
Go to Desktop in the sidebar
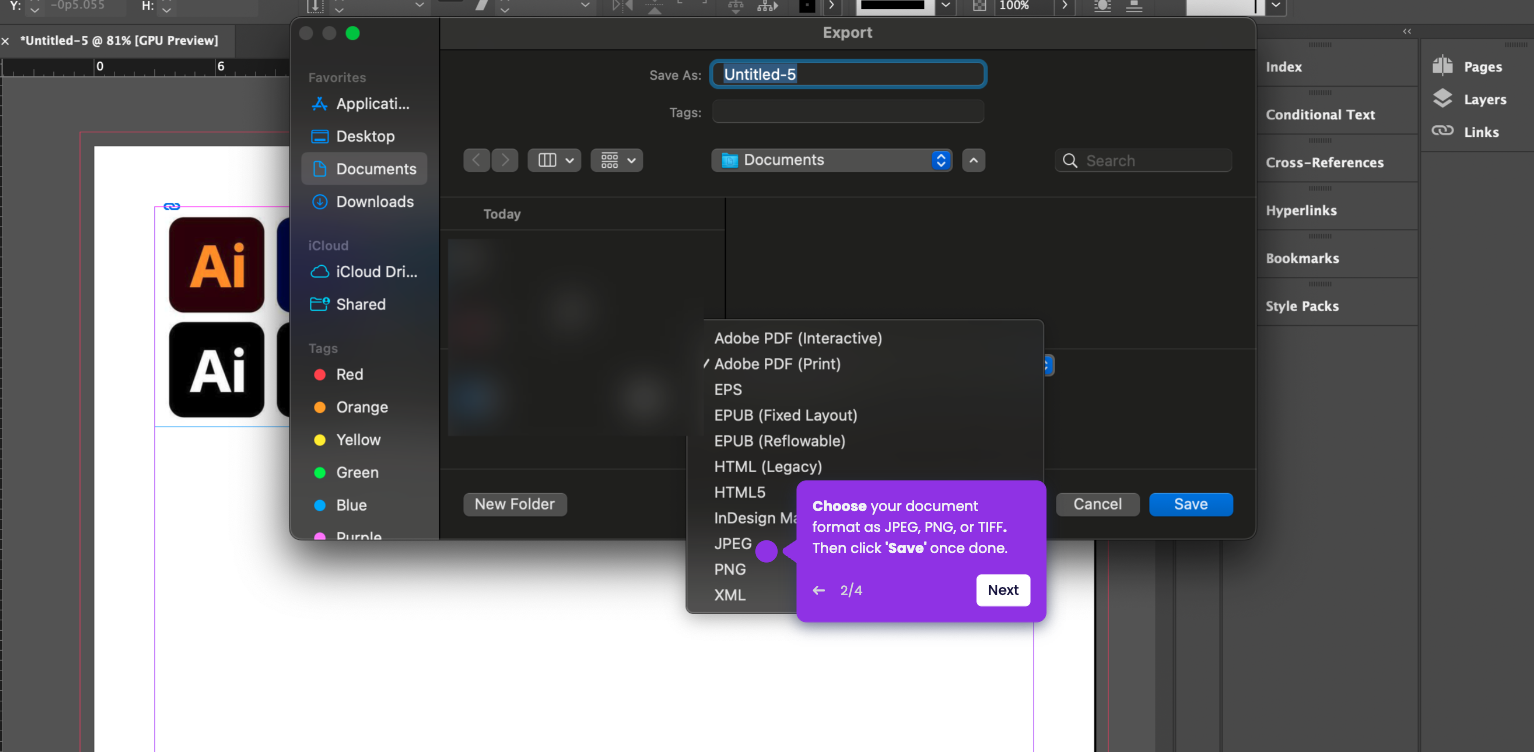(364, 136)
